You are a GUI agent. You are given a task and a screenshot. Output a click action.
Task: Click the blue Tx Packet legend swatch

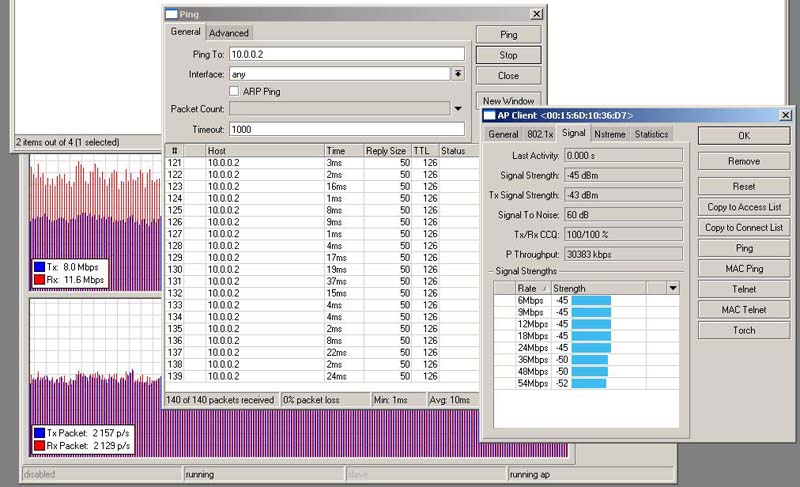click(x=39, y=433)
